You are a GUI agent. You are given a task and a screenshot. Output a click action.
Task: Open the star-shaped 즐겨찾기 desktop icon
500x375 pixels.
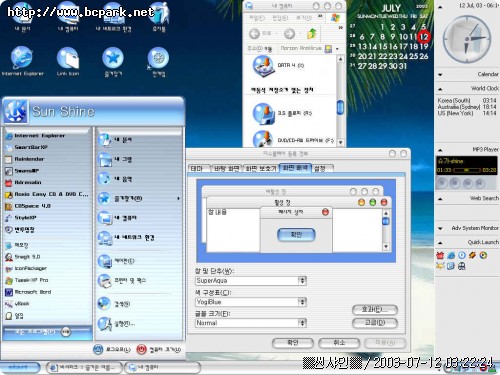[113, 61]
